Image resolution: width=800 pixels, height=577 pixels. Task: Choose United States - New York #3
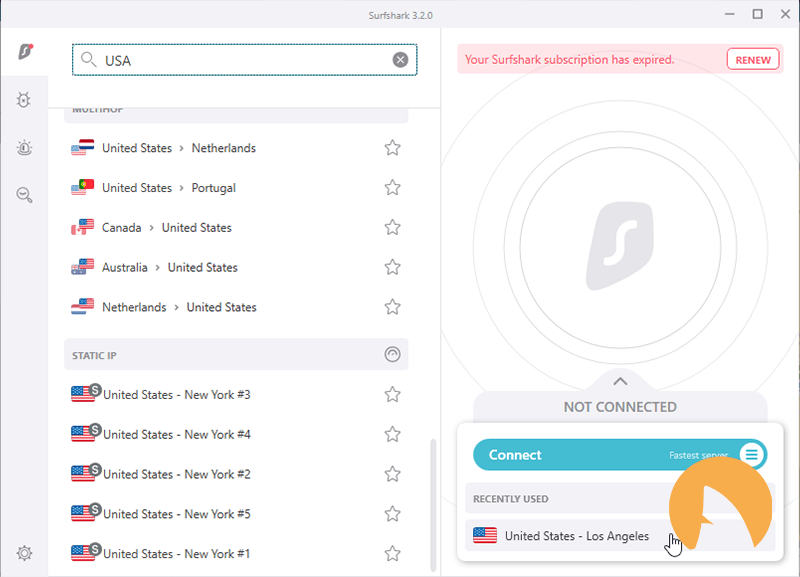pyautogui.click(x=236, y=394)
